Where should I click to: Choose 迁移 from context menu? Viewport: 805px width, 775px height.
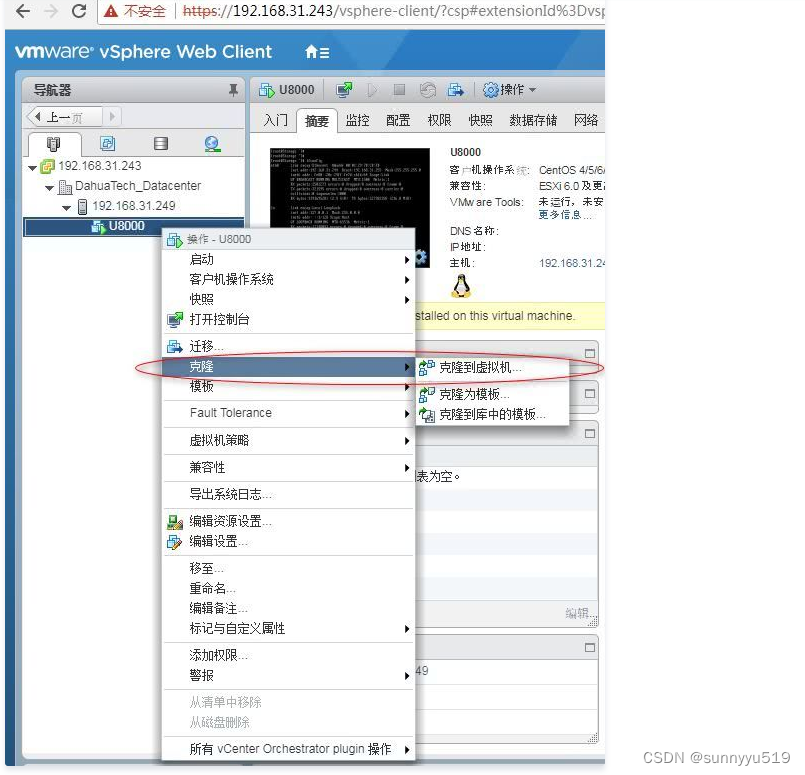[x=288, y=347]
